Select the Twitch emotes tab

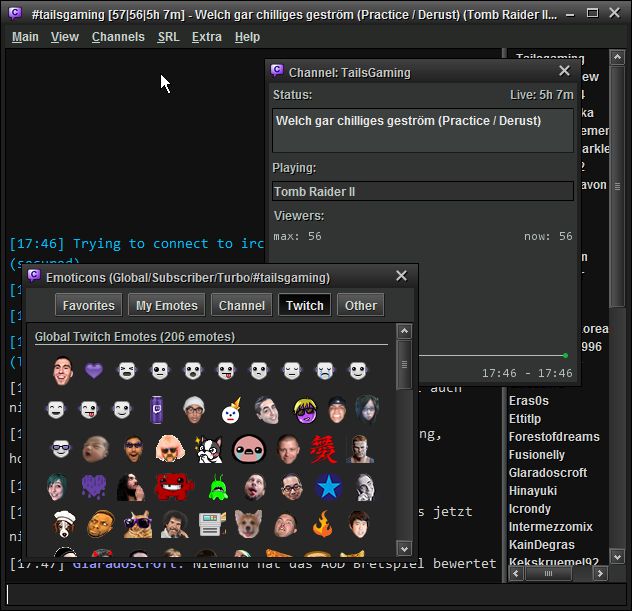[305, 305]
